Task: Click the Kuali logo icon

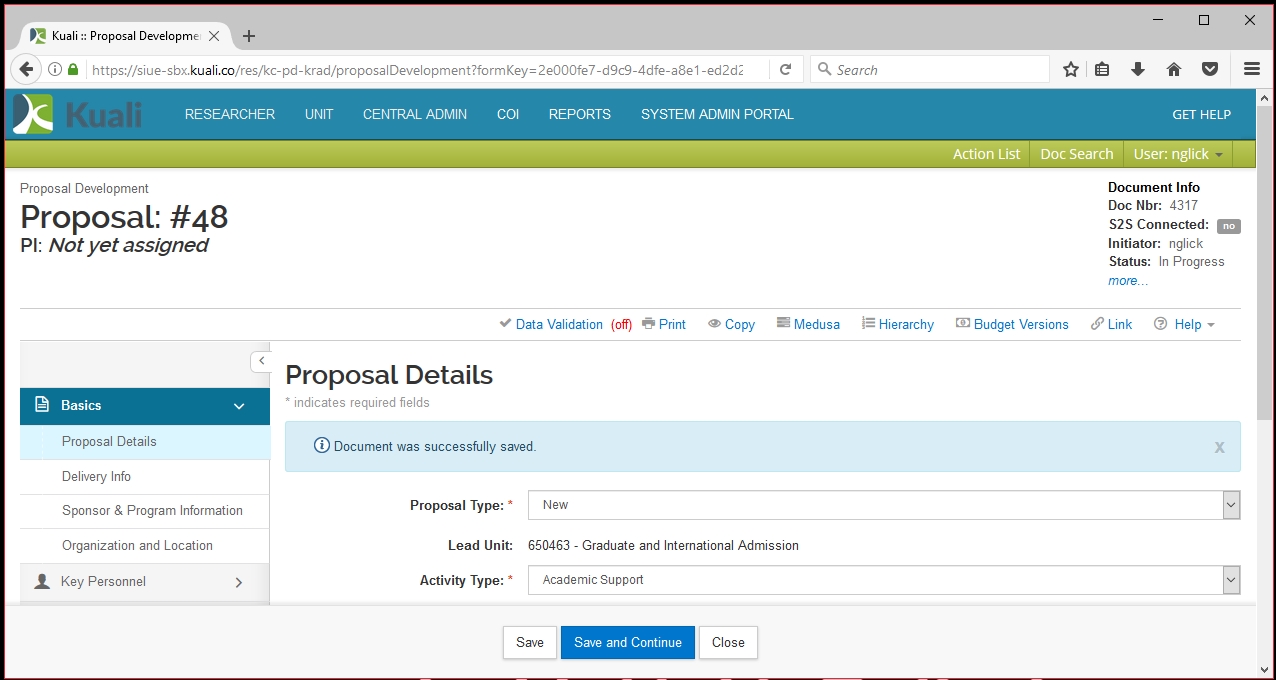Action: click(x=34, y=114)
